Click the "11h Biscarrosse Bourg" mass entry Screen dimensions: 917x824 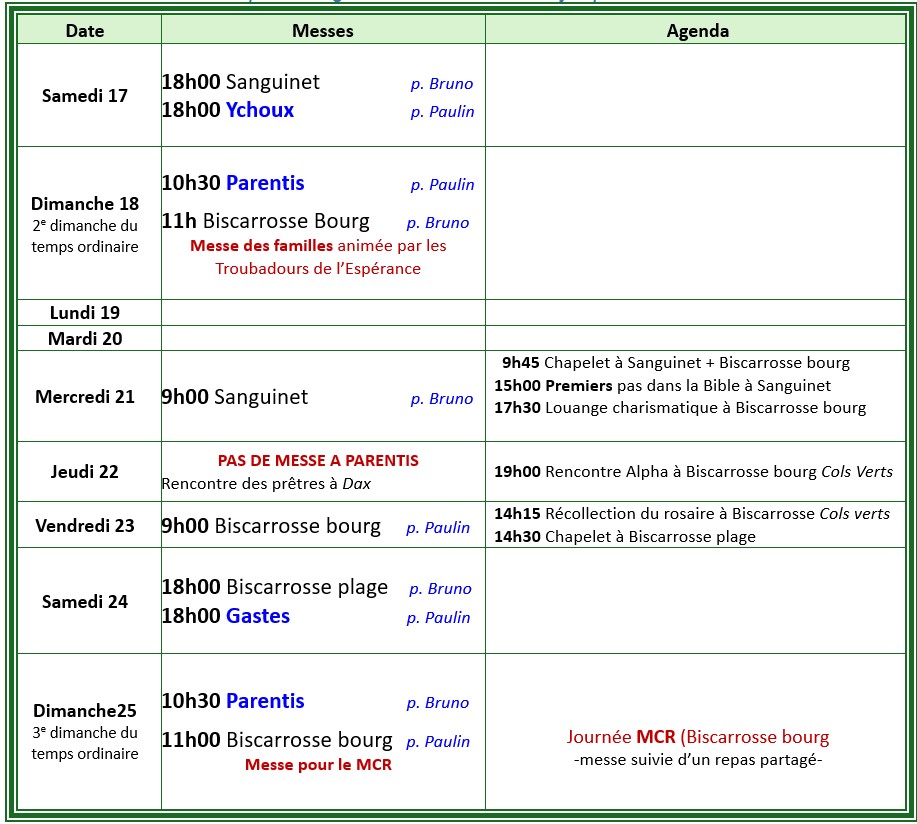tap(265, 221)
